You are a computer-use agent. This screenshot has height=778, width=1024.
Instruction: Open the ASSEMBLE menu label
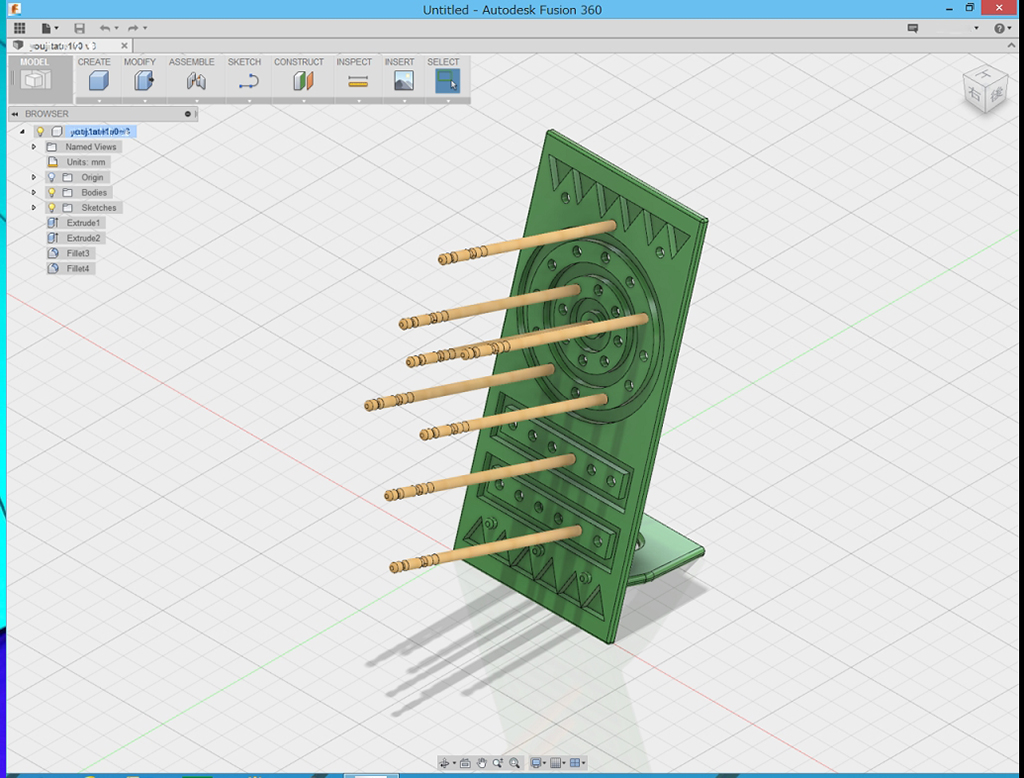pos(191,62)
